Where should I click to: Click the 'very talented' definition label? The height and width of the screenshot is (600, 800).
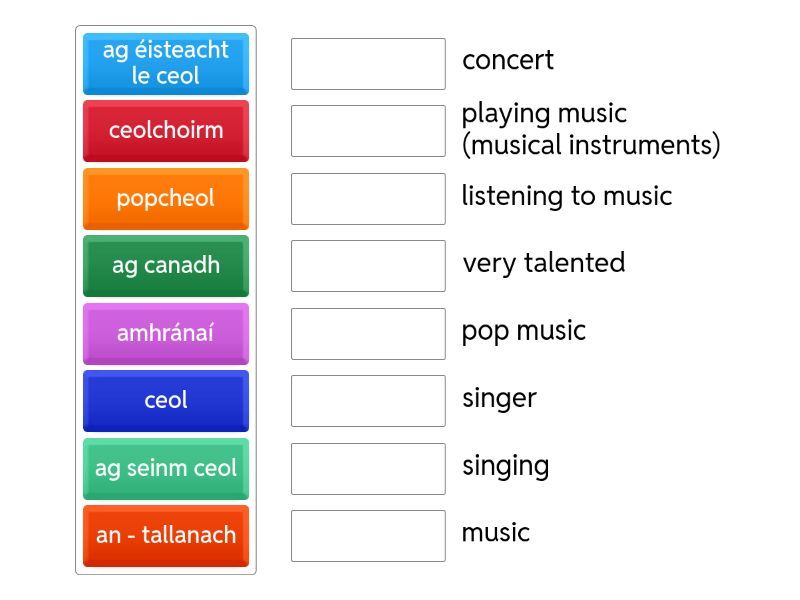coord(544,263)
